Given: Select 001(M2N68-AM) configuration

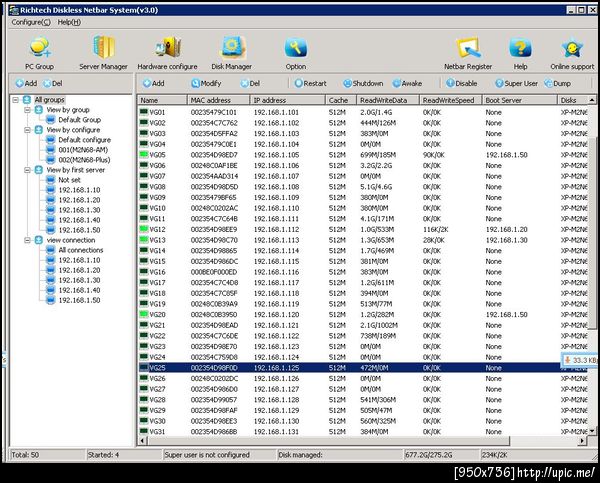Looking at the screenshot, I should (x=83, y=150).
